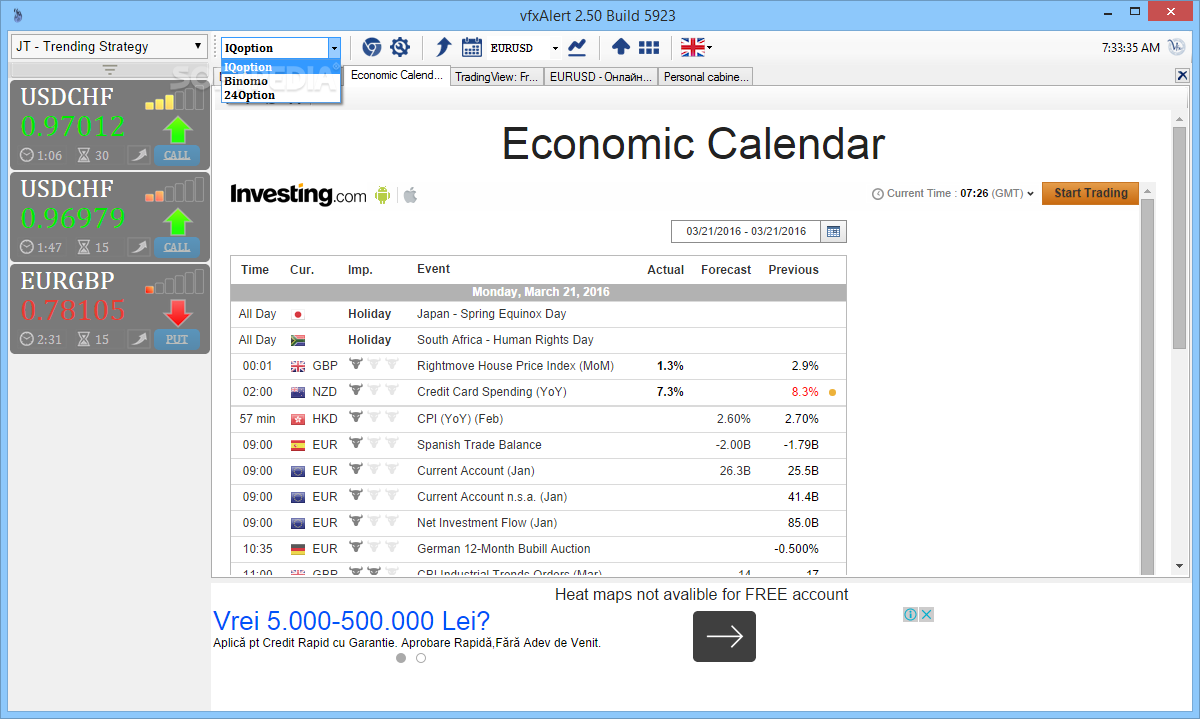Select second ad carousel dot
Screen dimensions: 1200x719
[x=421, y=658]
